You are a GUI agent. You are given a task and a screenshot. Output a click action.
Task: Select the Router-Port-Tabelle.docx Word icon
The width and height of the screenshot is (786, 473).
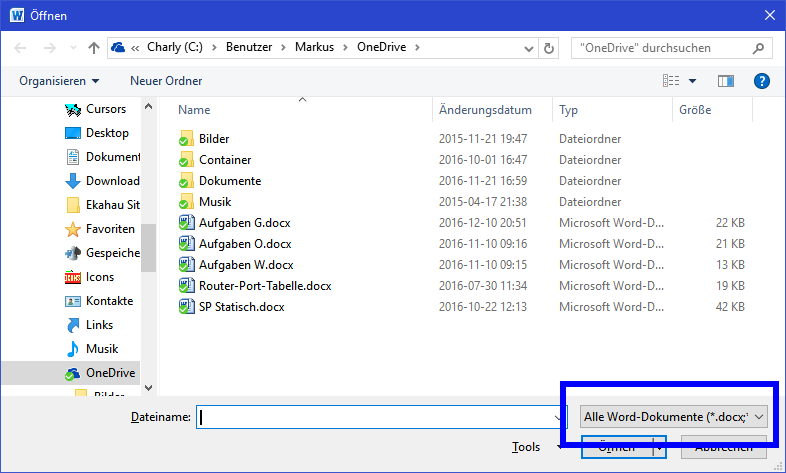186,286
